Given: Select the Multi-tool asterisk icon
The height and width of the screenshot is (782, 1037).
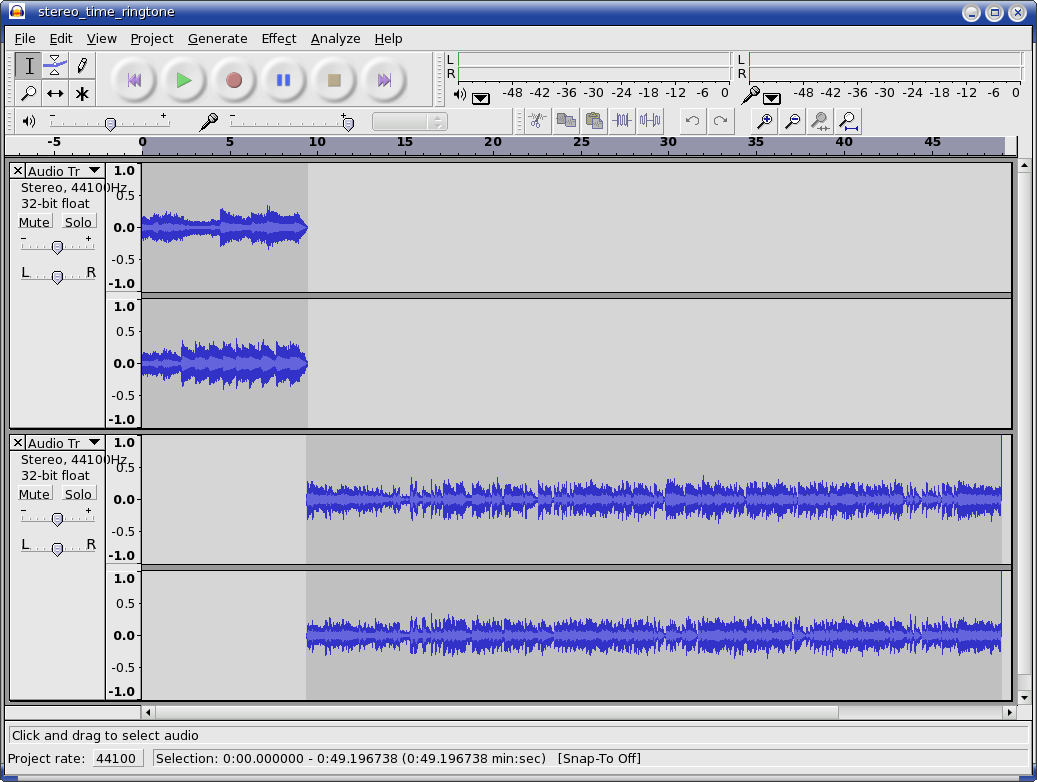Looking at the screenshot, I should tap(82, 93).
